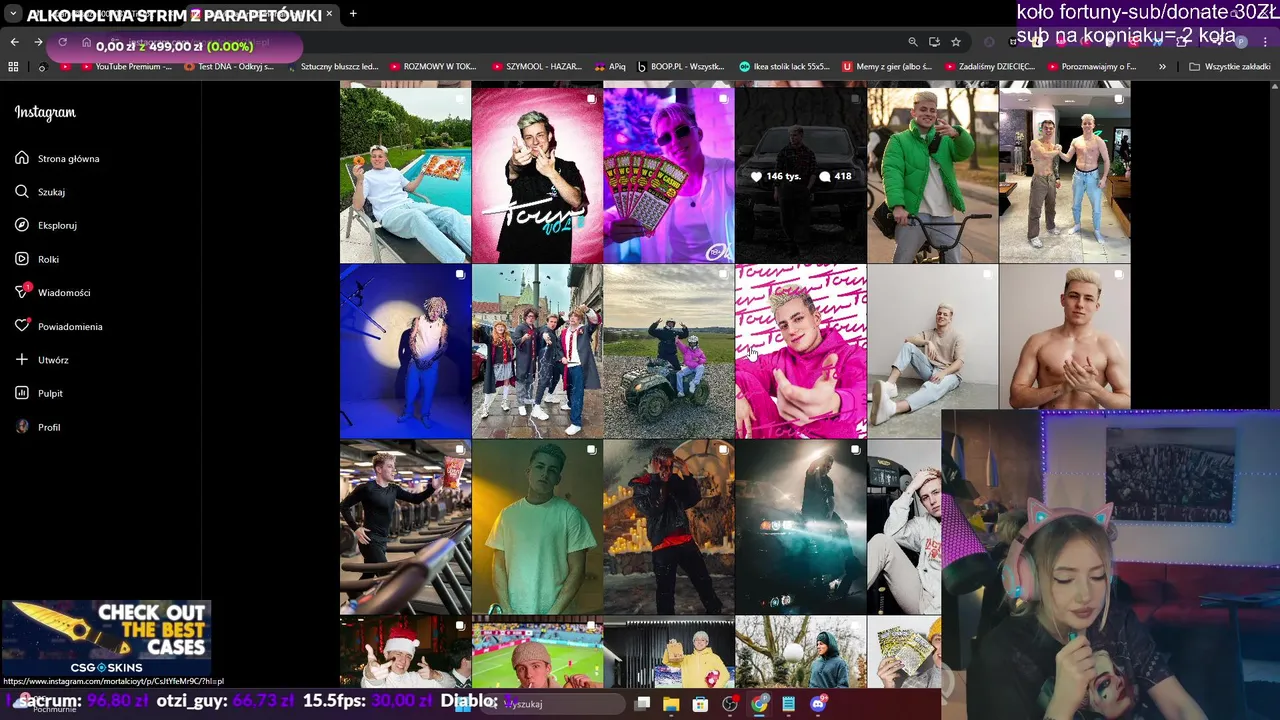Open the green jacket bicycle post
The width and height of the screenshot is (1280, 720).
pyautogui.click(x=933, y=175)
